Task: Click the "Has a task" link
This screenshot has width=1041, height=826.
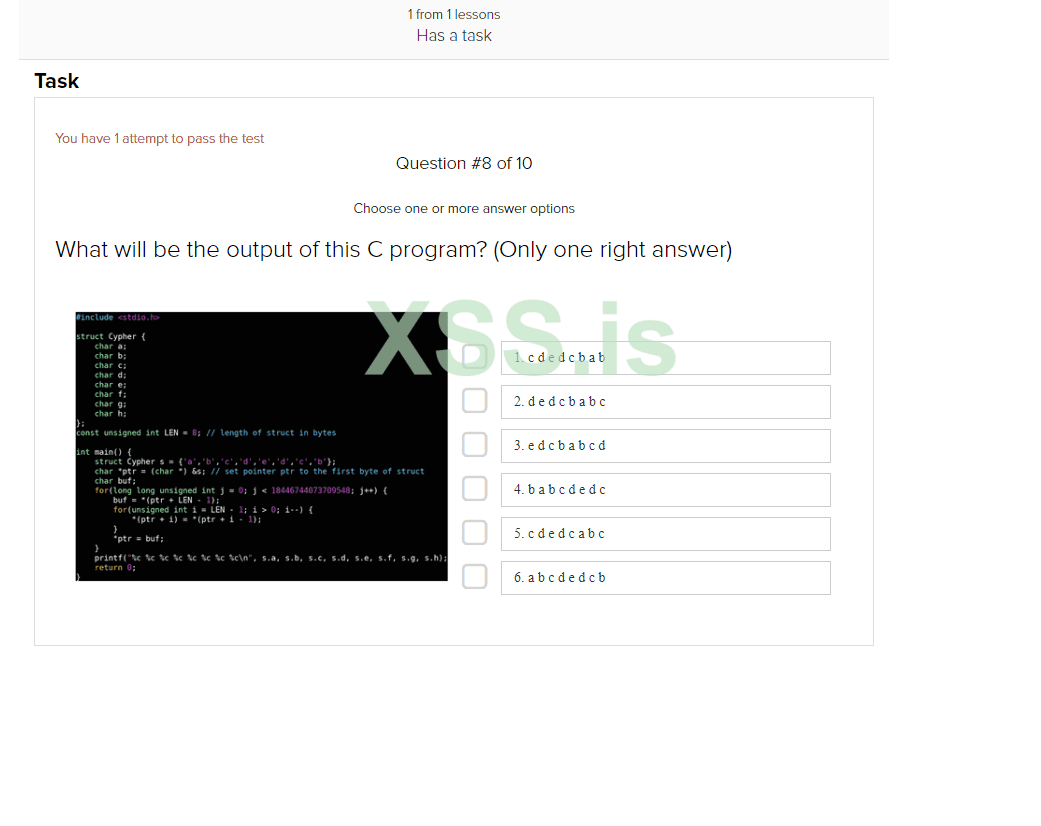Action: click(454, 35)
